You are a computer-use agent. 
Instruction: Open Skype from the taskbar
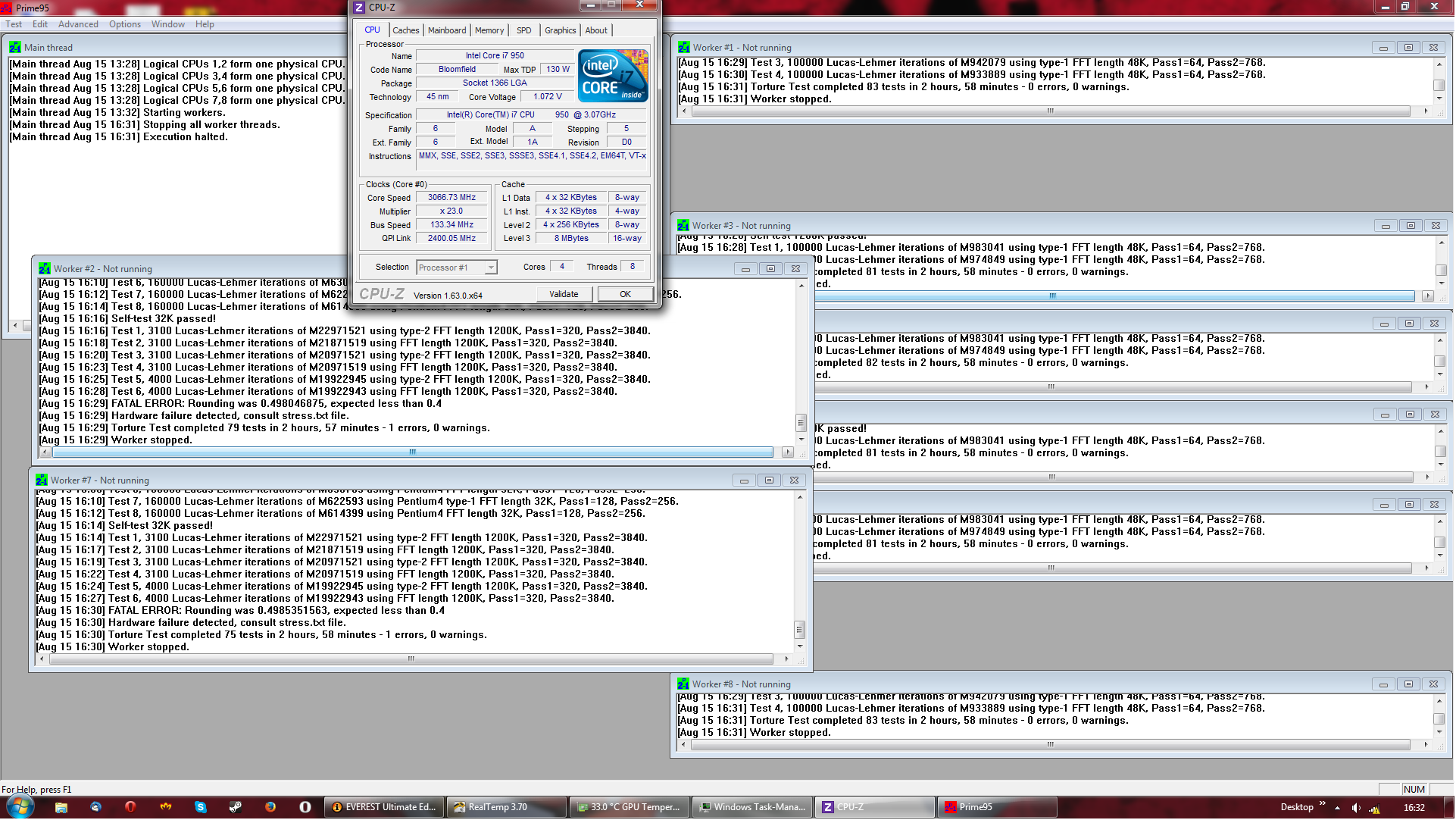click(201, 808)
